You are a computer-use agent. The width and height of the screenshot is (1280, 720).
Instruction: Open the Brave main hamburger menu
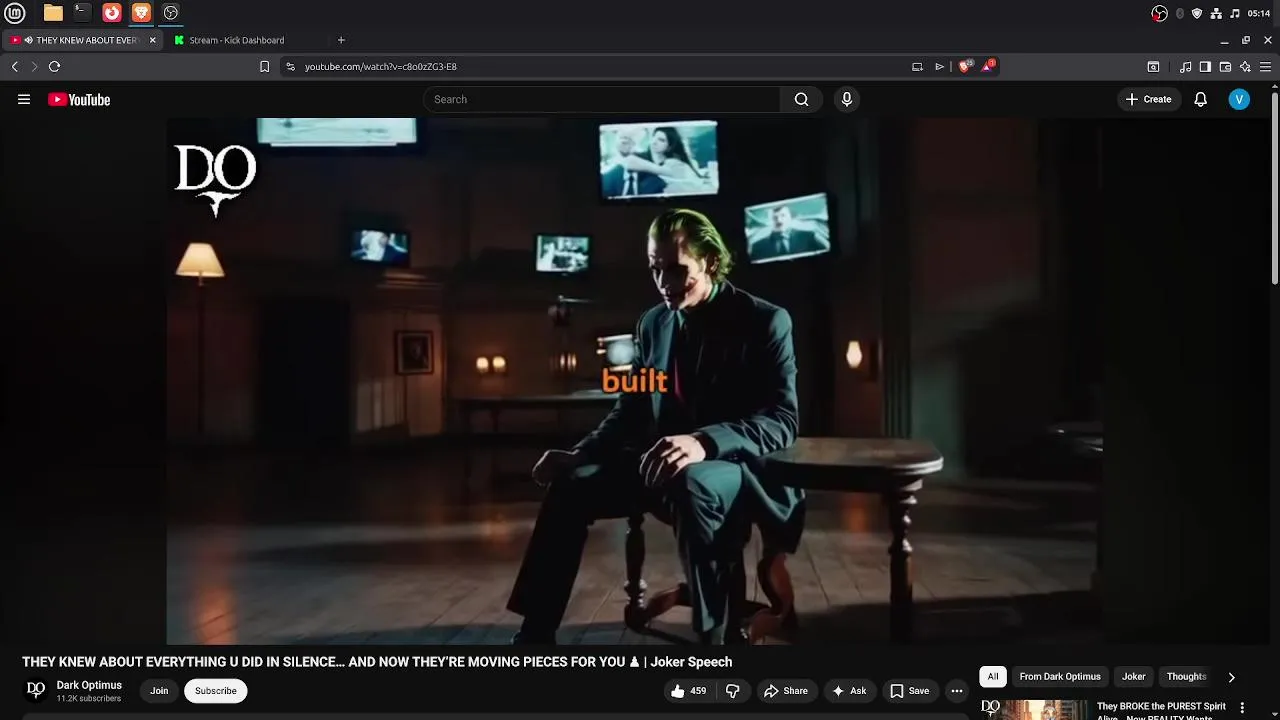pos(1265,67)
